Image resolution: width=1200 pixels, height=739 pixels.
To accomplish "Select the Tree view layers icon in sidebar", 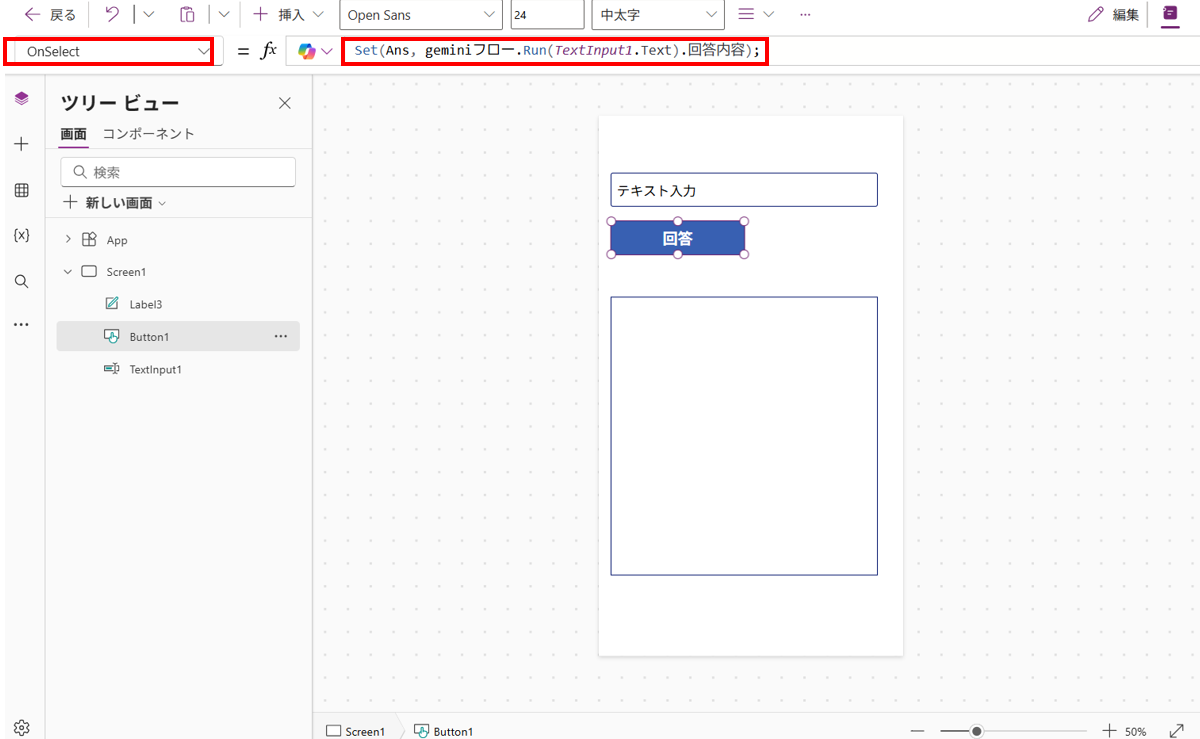I will point(22,98).
